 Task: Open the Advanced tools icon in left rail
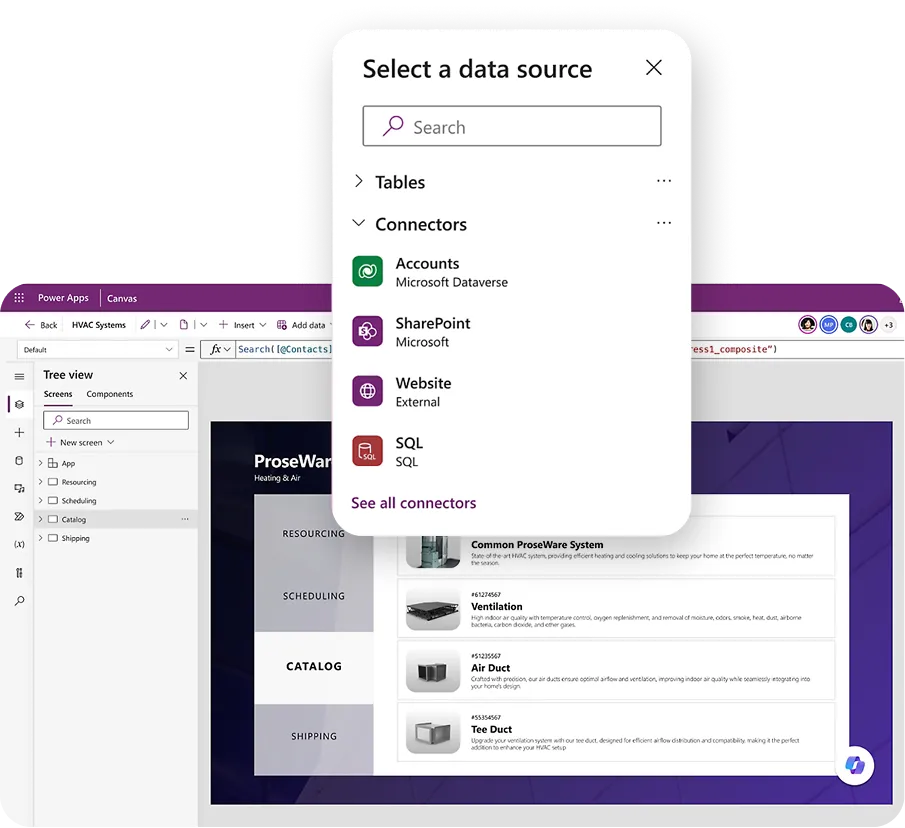coord(19,572)
